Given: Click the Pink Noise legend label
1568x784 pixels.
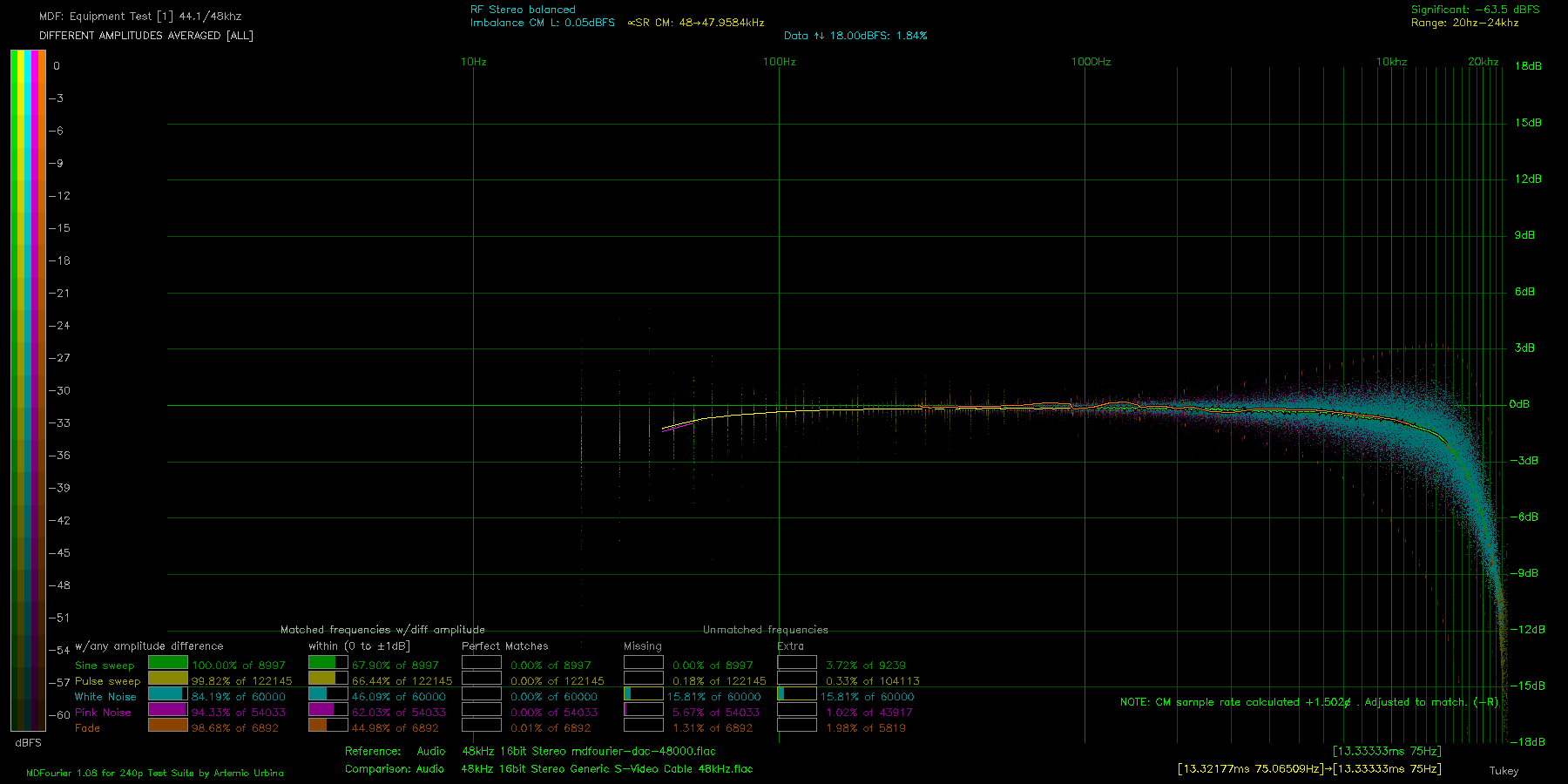Looking at the screenshot, I should coord(103,713).
